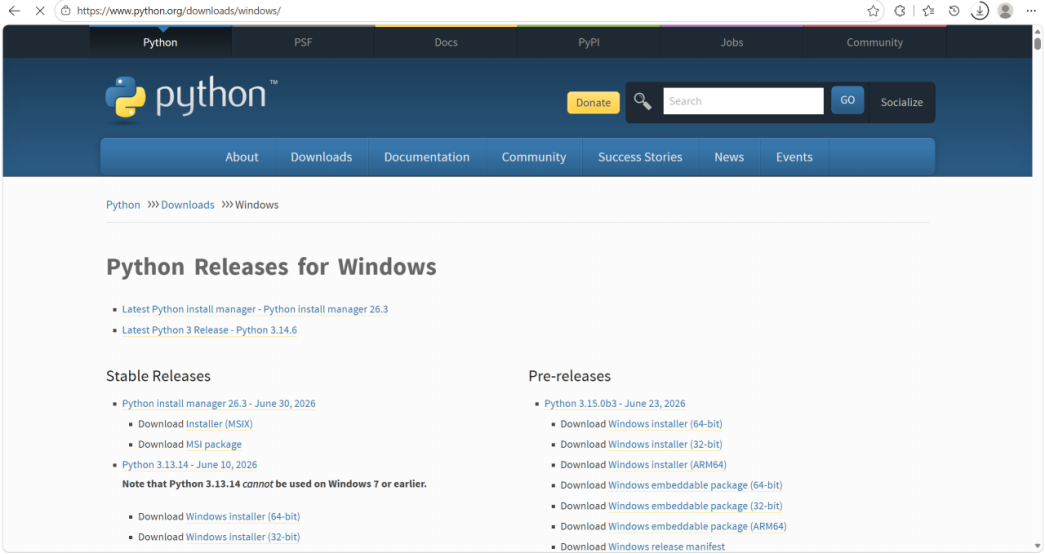Click the scrollbar down arrow
The image size is (1045, 554).
[1037, 547]
